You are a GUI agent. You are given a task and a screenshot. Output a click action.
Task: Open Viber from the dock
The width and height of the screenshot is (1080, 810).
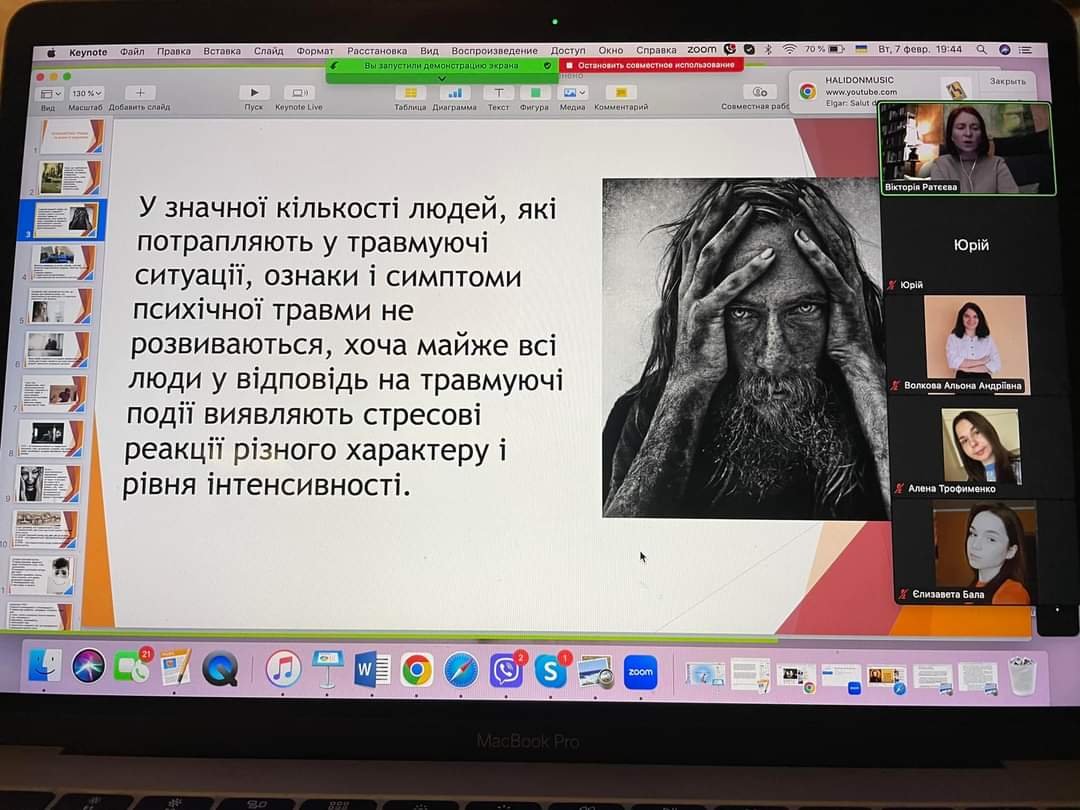[506, 670]
